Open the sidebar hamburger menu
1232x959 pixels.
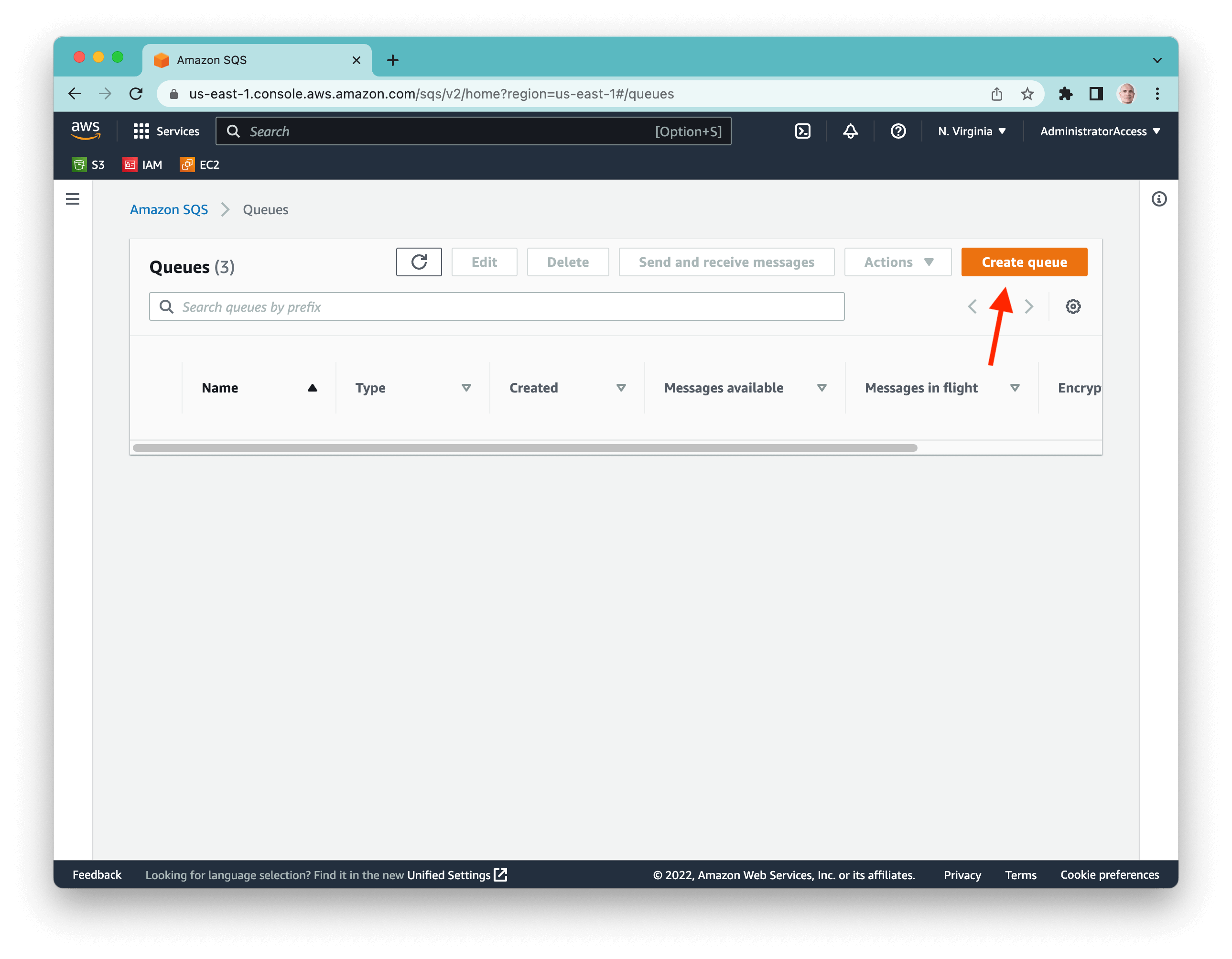[x=73, y=199]
